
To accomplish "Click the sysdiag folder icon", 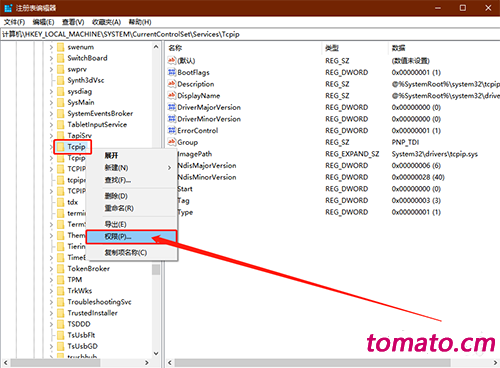I will (60, 91).
